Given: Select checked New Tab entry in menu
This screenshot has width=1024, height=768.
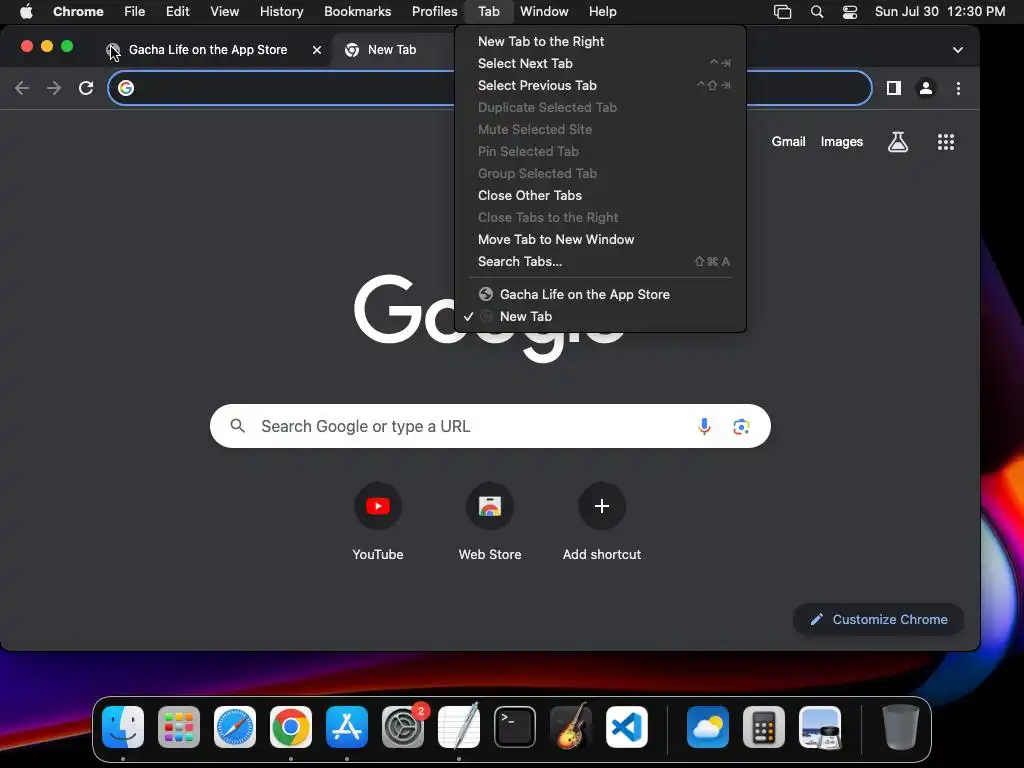Looking at the screenshot, I should click(x=600, y=317).
